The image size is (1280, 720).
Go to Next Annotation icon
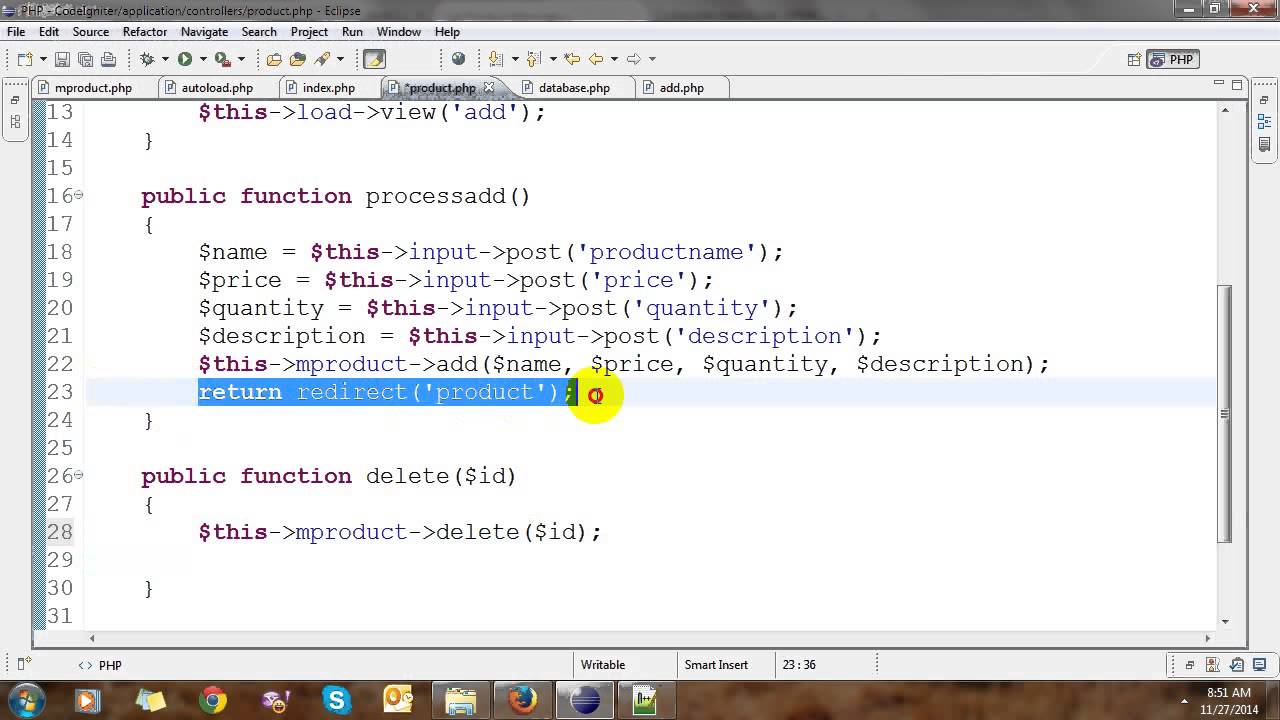(496, 59)
